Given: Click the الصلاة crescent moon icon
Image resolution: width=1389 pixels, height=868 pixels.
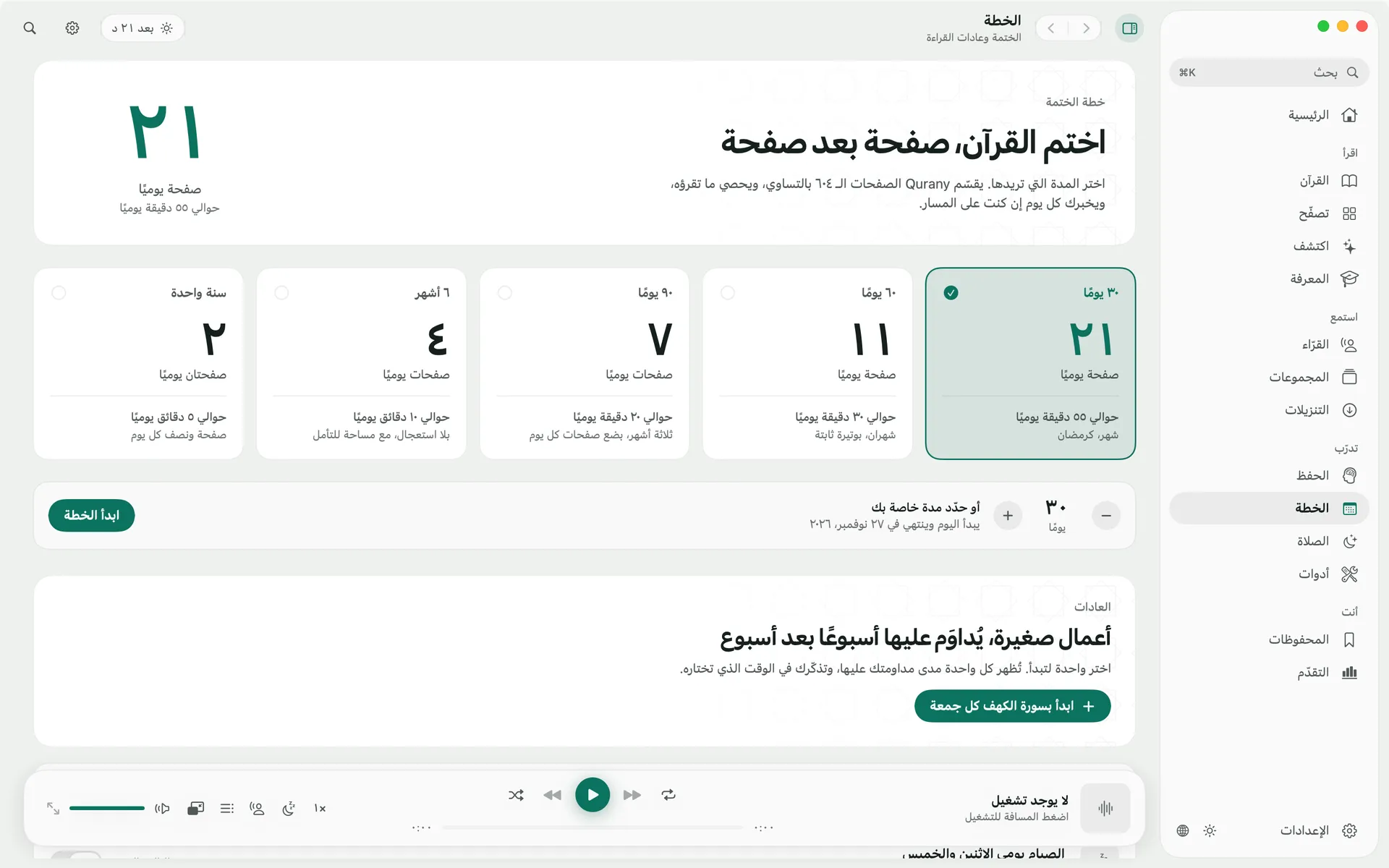Looking at the screenshot, I should (x=1349, y=541).
